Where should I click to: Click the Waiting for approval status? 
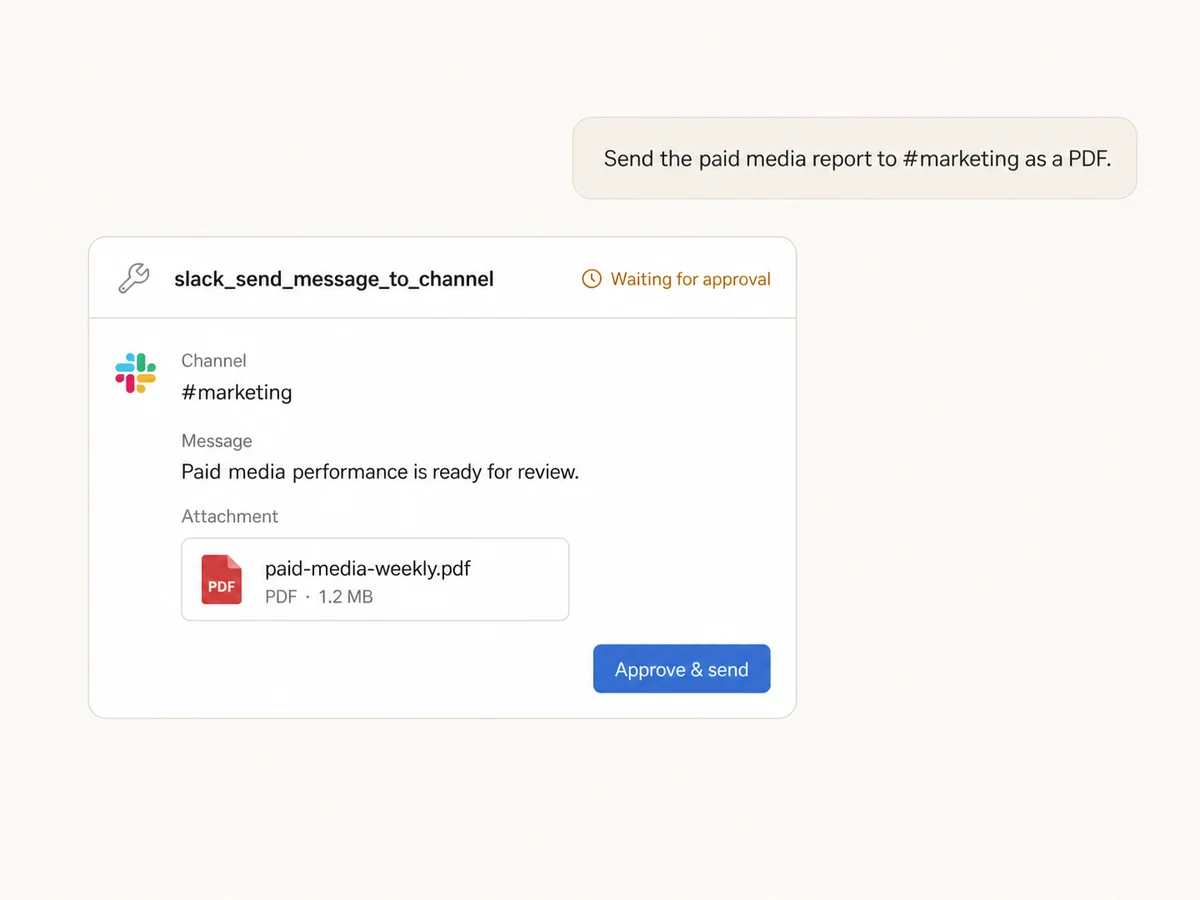click(676, 279)
